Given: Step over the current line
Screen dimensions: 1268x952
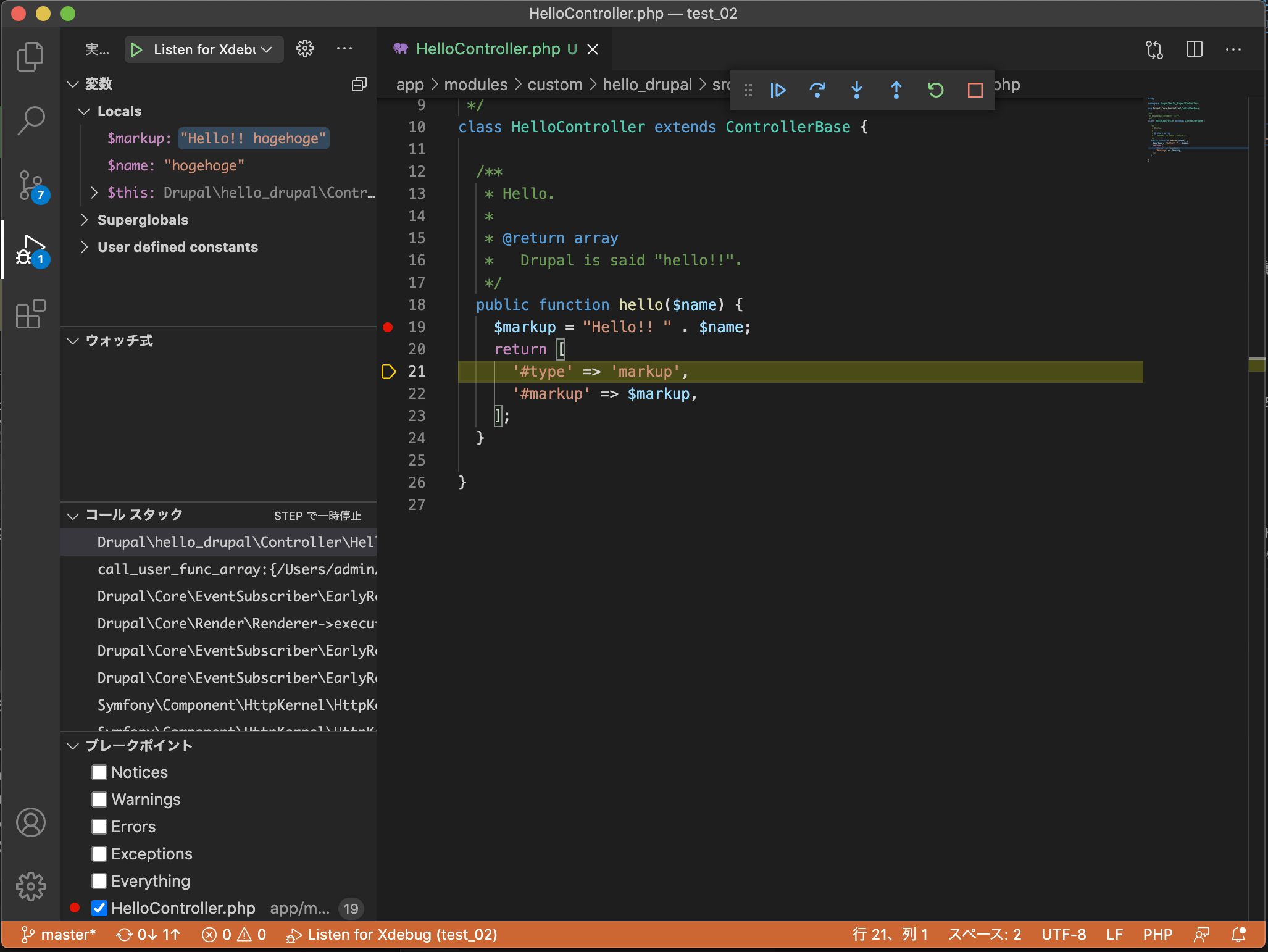Looking at the screenshot, I should [x=818, y=90].
